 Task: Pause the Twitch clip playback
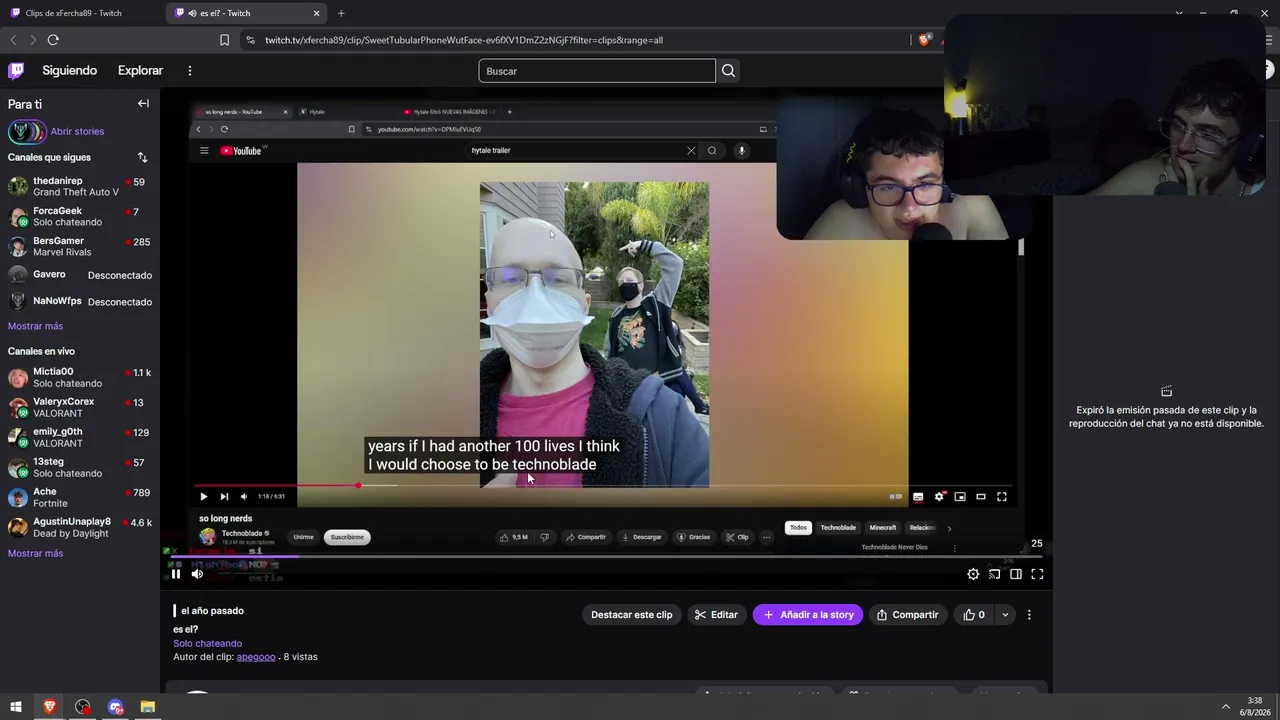[176, 574]
